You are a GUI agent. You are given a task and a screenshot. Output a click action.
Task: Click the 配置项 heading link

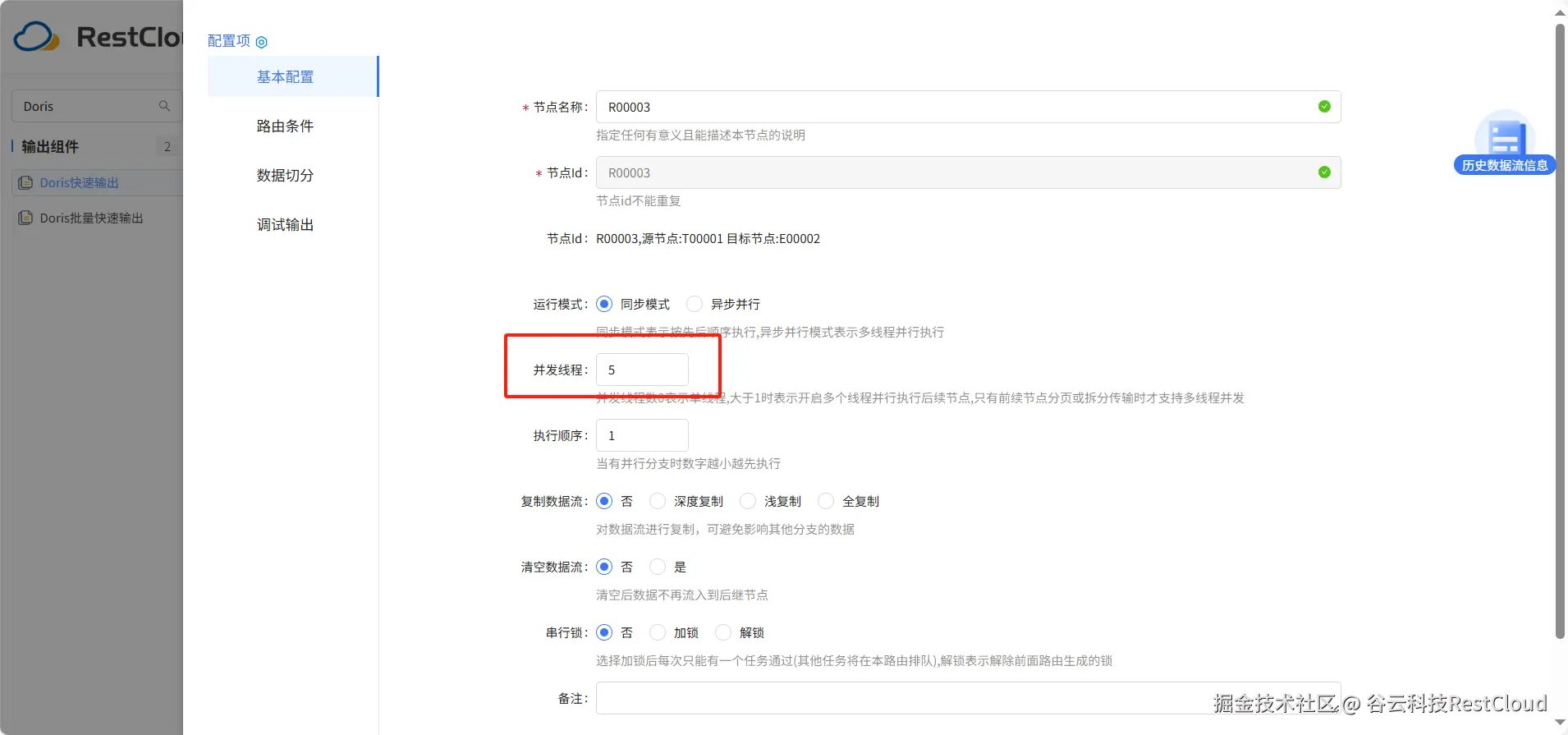pos(229,41)
